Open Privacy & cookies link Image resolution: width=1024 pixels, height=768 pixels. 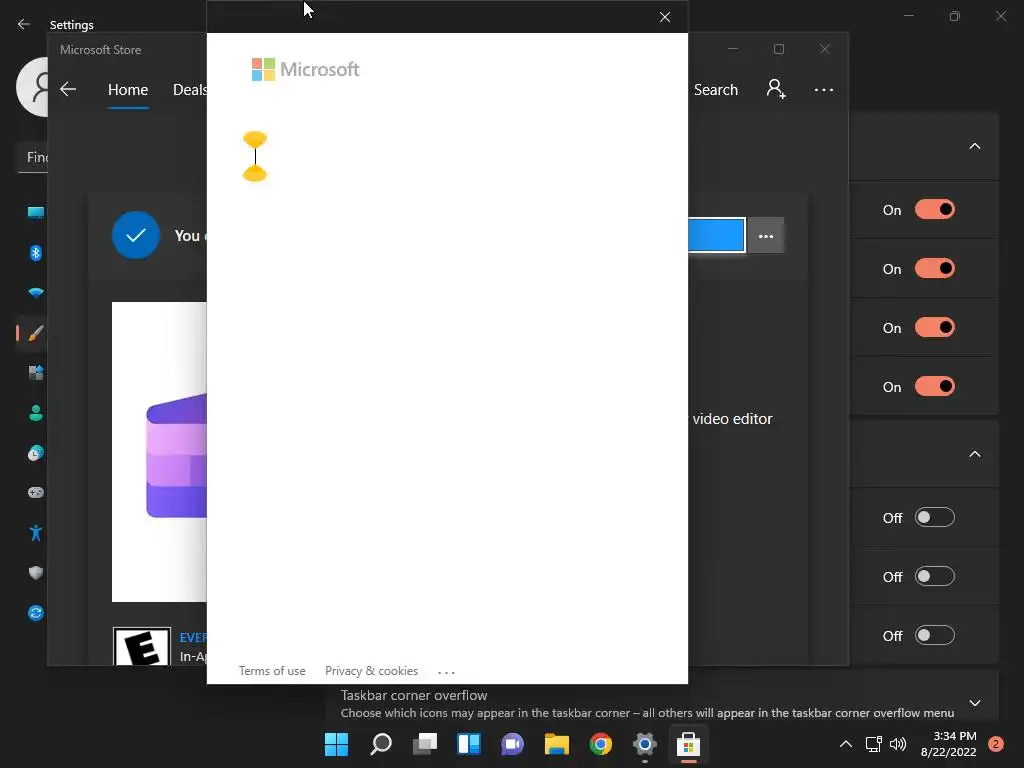click(x=372, y=671)
